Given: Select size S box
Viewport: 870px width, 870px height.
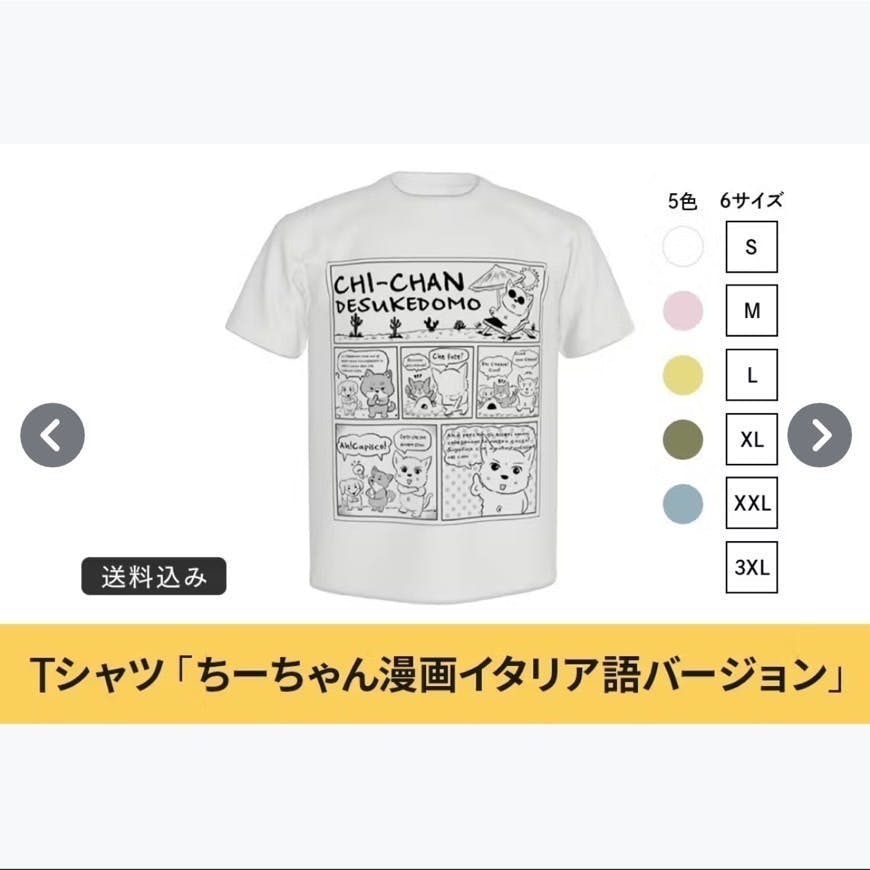Looking at the screenshot, I should [752, 247].
